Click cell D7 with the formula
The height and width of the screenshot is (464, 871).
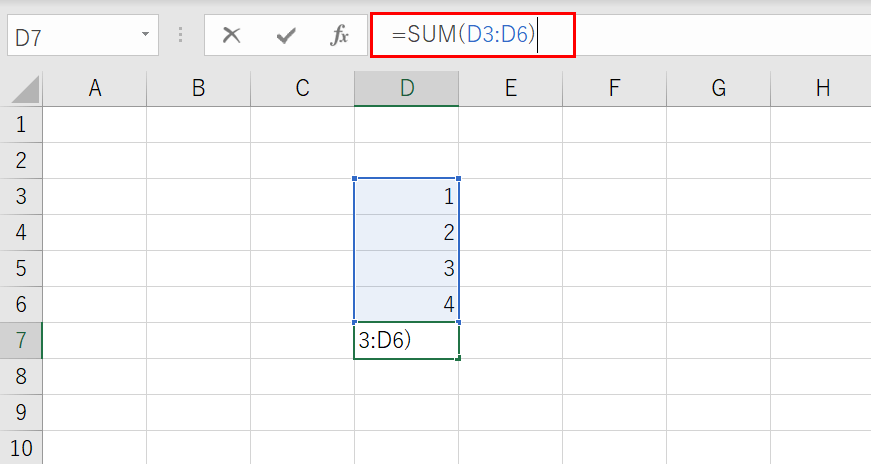(407, 341)
